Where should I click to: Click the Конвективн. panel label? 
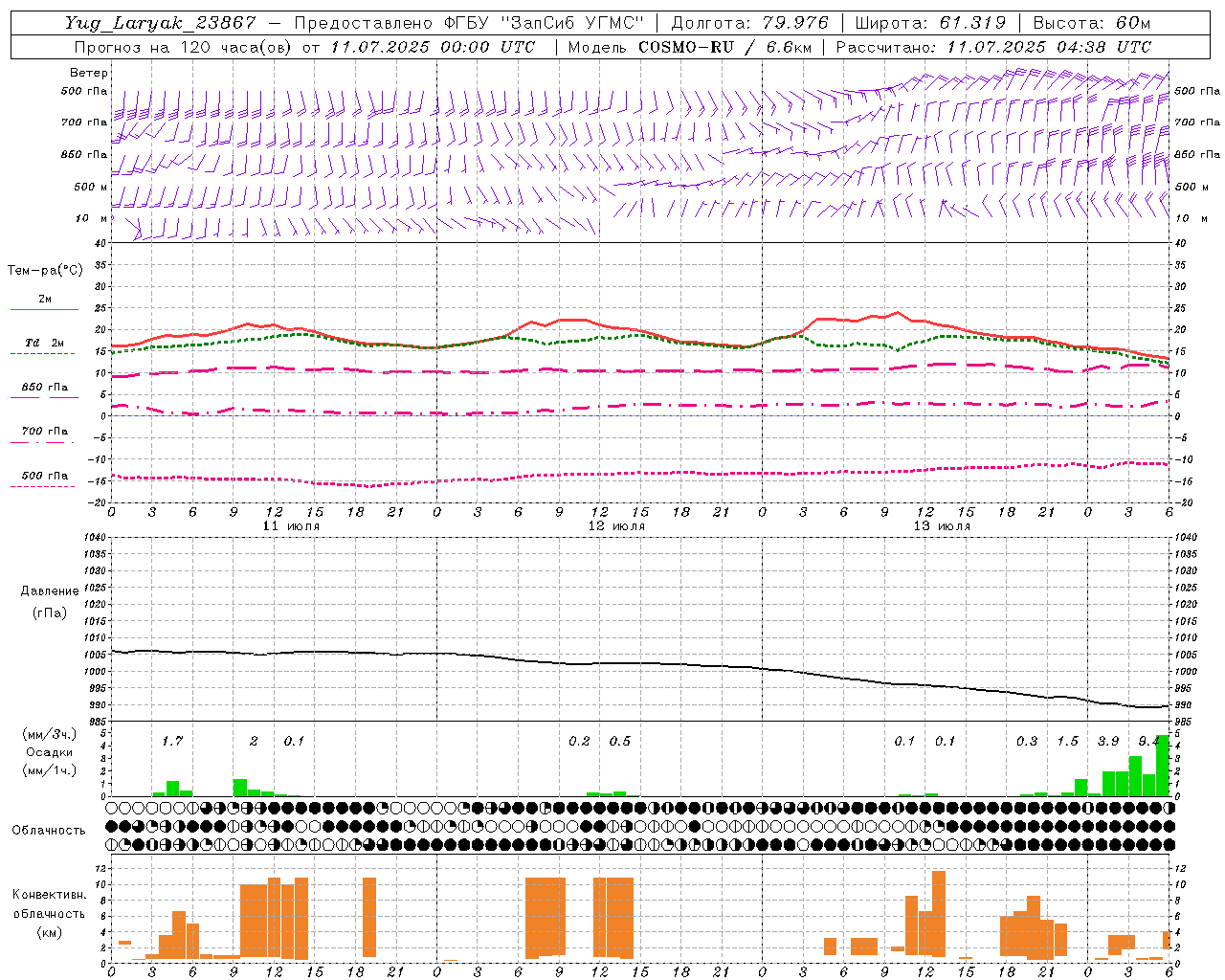click(49, 895)
